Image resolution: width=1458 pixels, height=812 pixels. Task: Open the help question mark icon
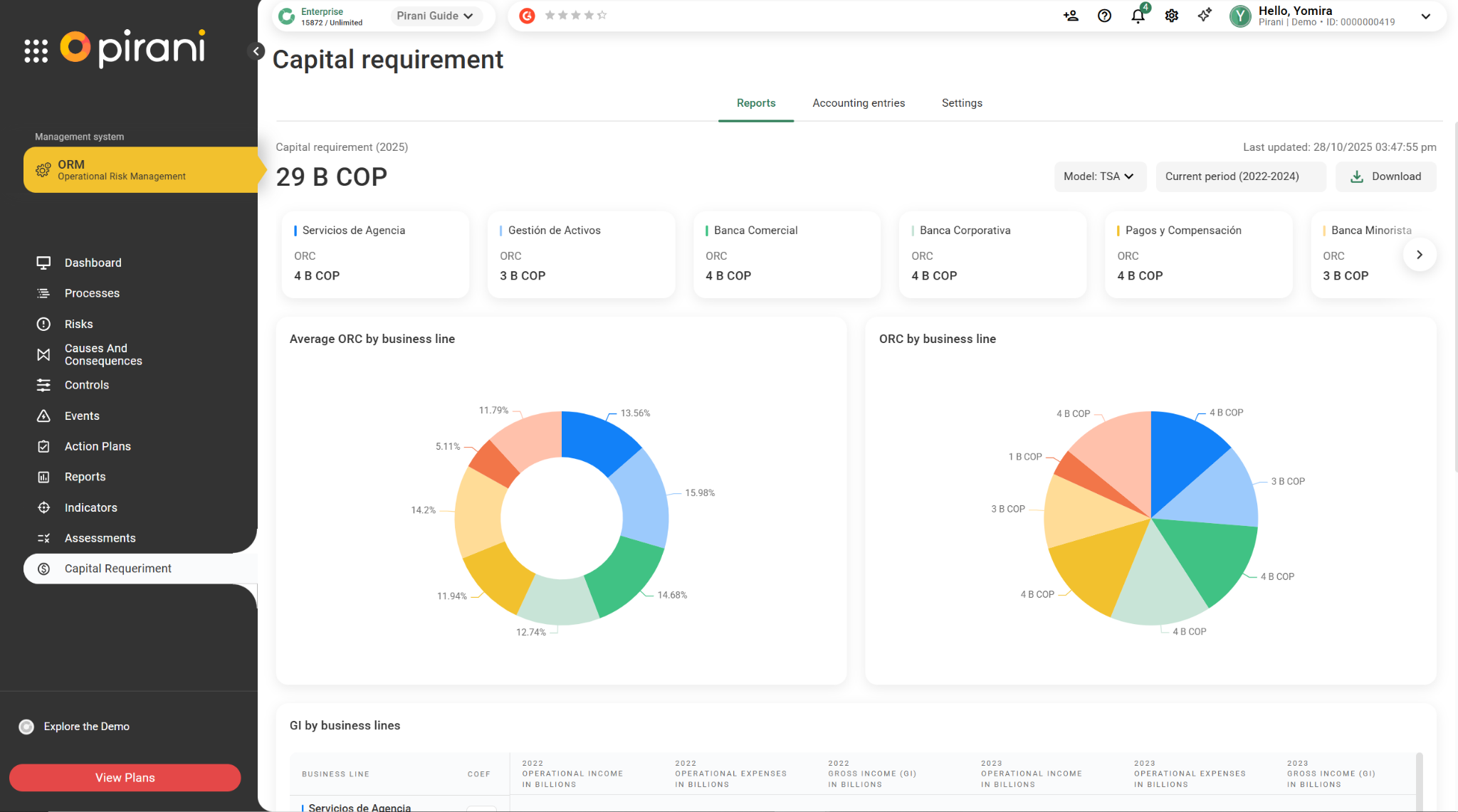coord(1104,16)
